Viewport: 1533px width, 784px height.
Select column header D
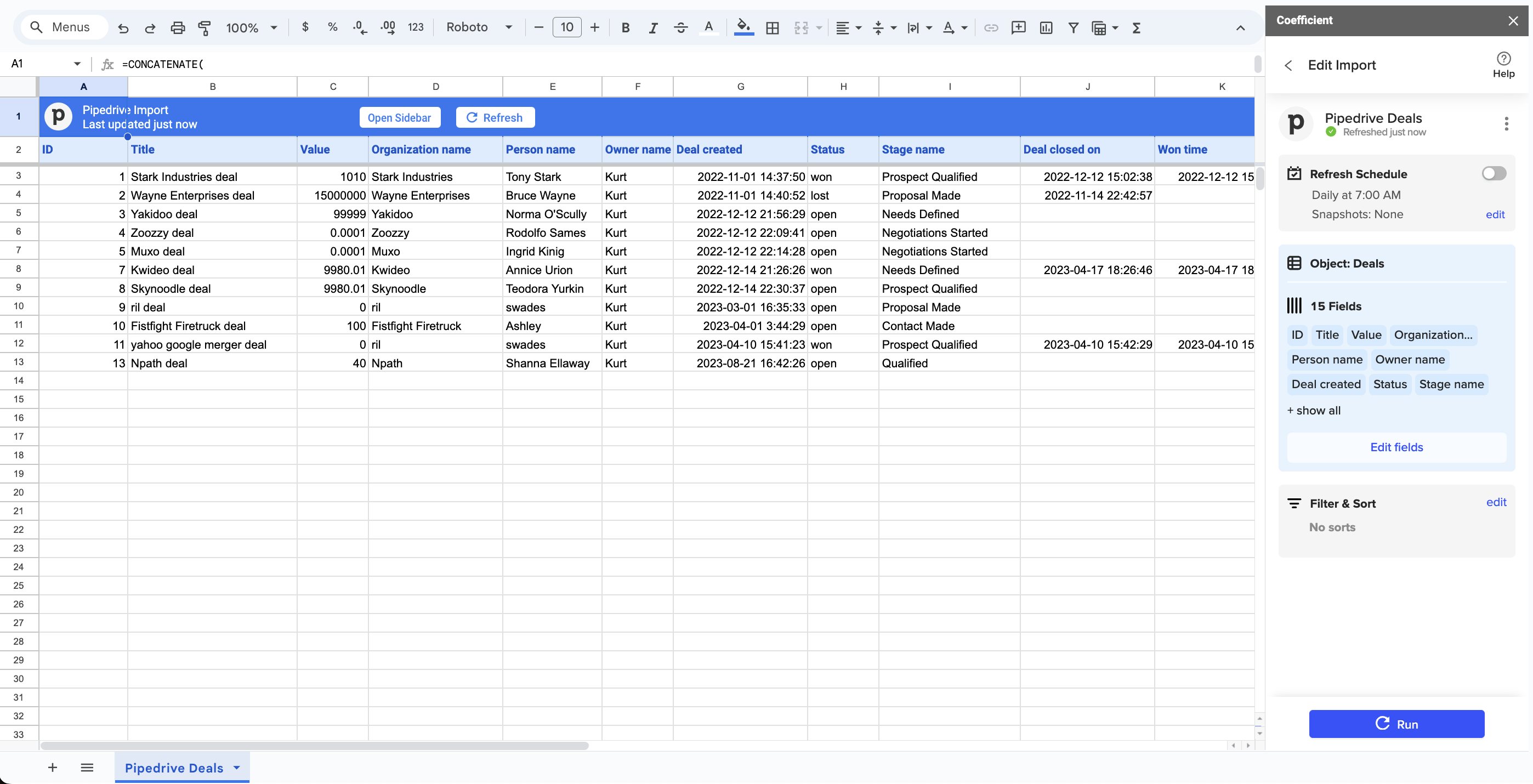(436, 86)
